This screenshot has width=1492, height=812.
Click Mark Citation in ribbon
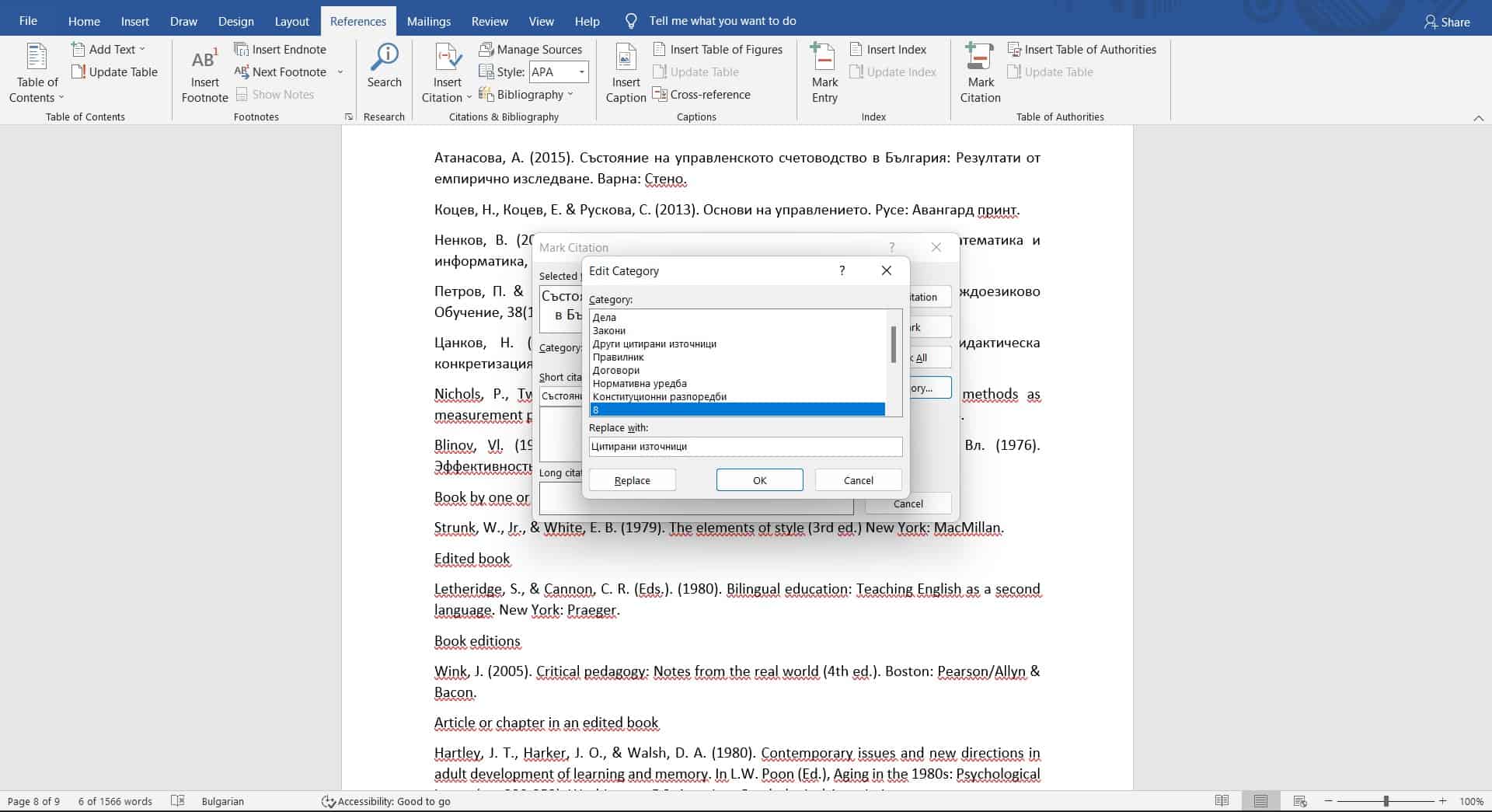tap(980, 74)
